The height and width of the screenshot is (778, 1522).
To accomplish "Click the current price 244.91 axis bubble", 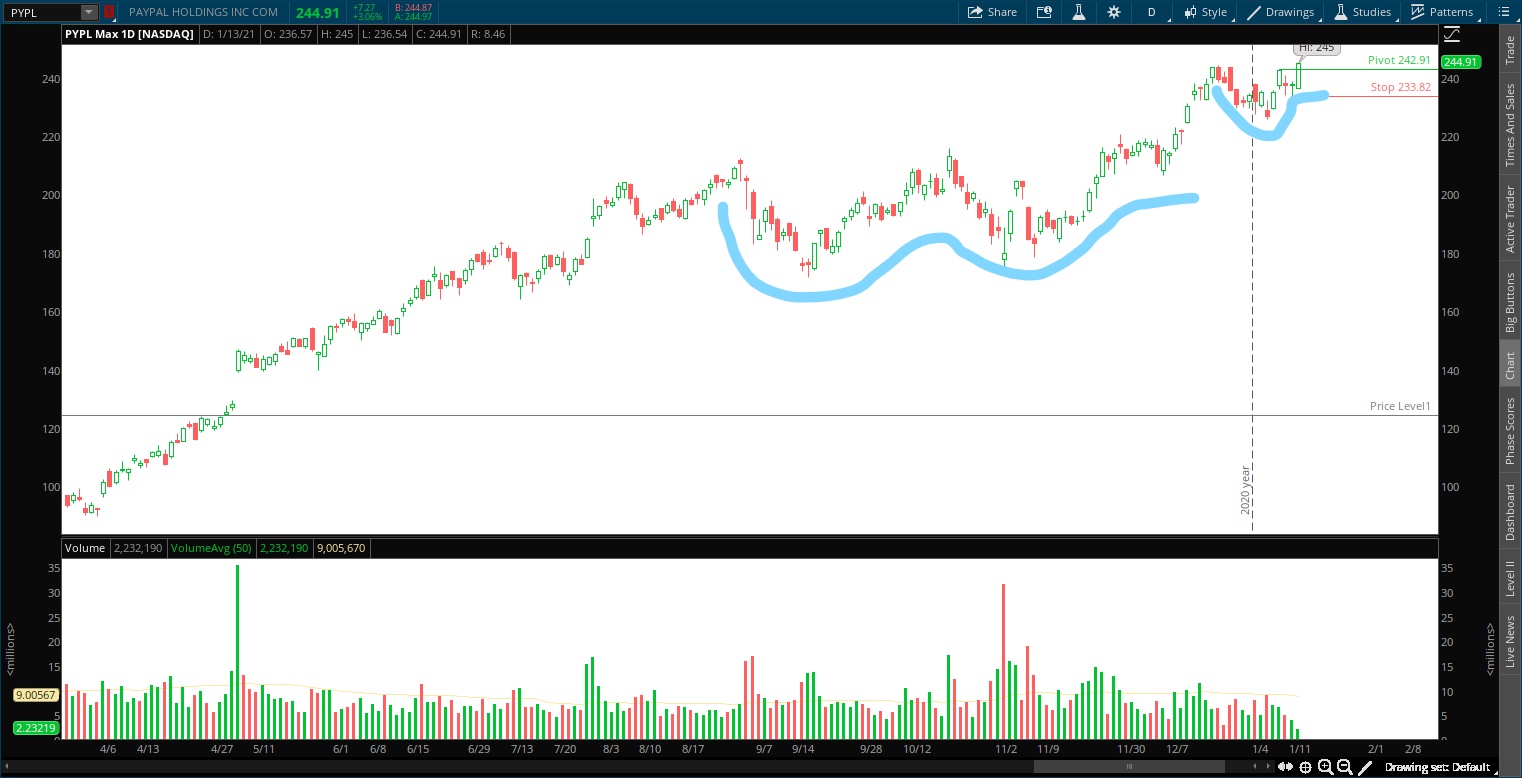I will click(x=1460, y=62).
